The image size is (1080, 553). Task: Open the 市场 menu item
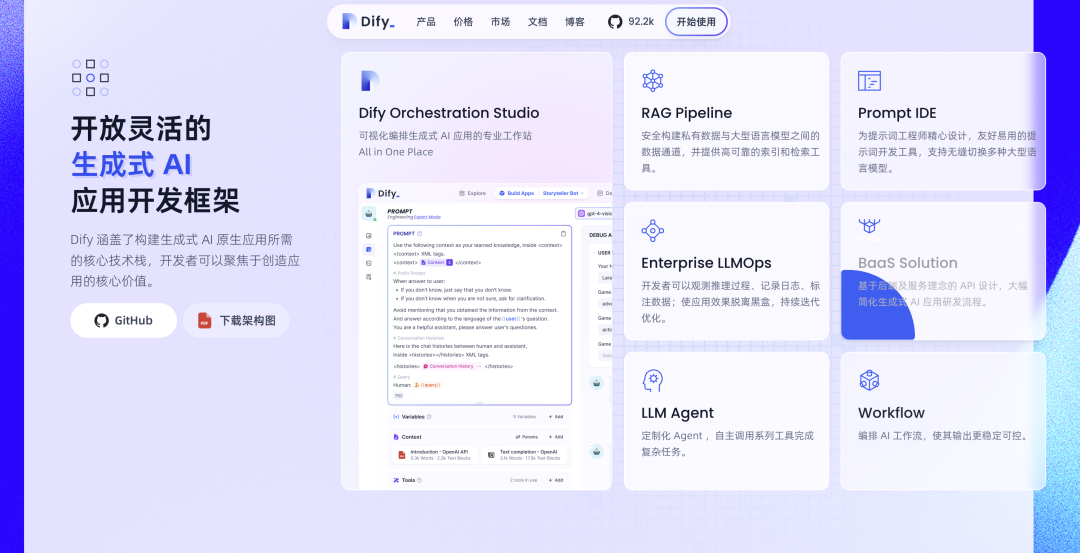pos(500,21)
